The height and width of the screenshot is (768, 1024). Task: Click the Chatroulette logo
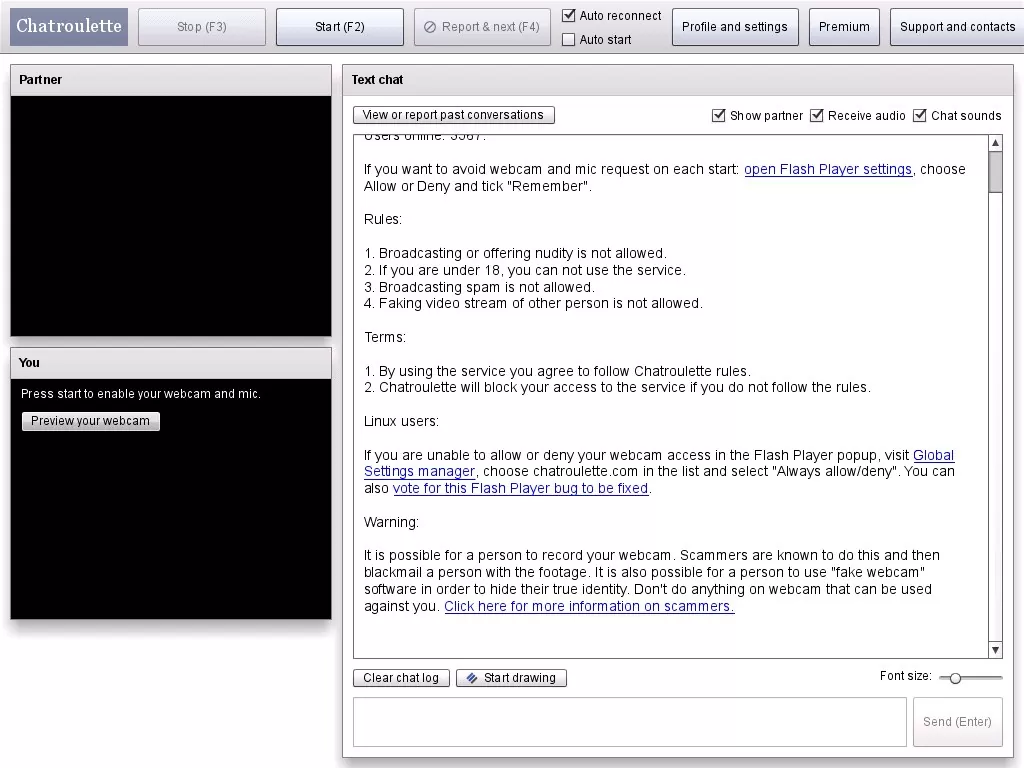[x=69, y=27]
